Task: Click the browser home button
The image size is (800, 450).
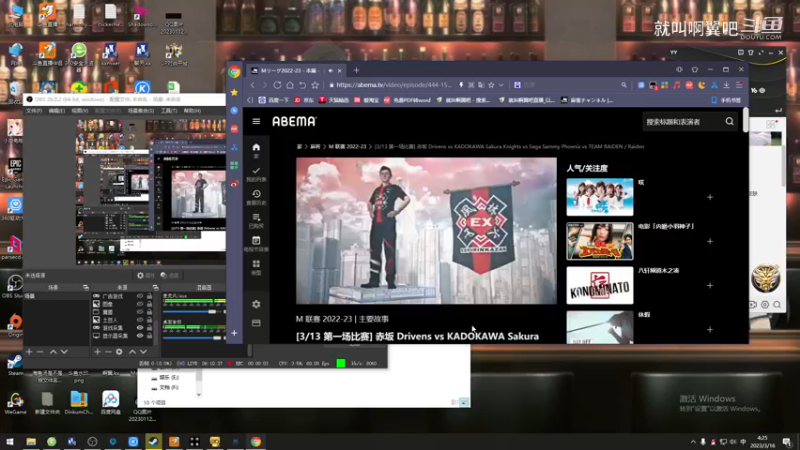Action: pyautogui.click(x=290, y=85)
